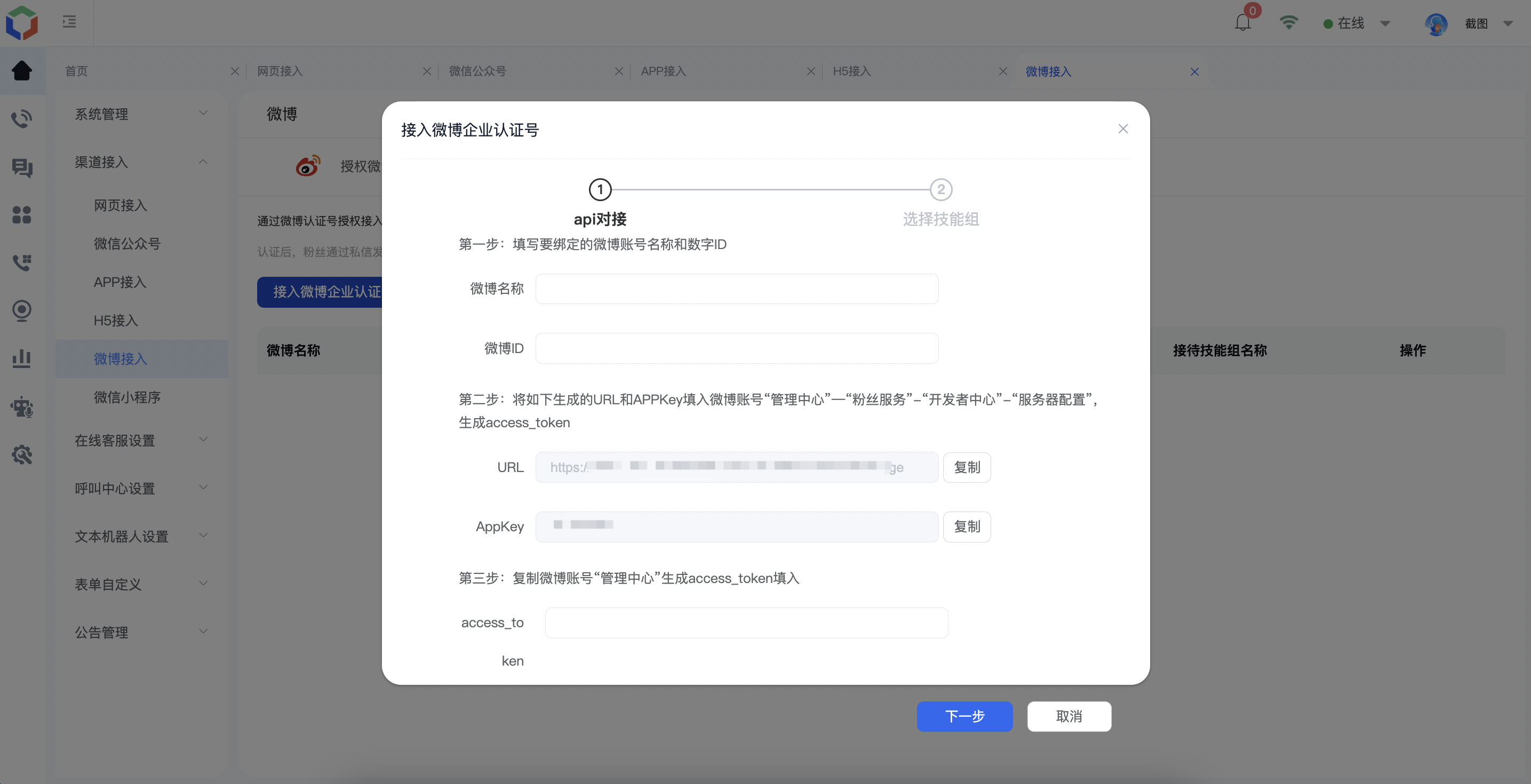Screen dimensions: 1531x784
Task: Click the home icon in left sidebar
Action: pos(22,71)
